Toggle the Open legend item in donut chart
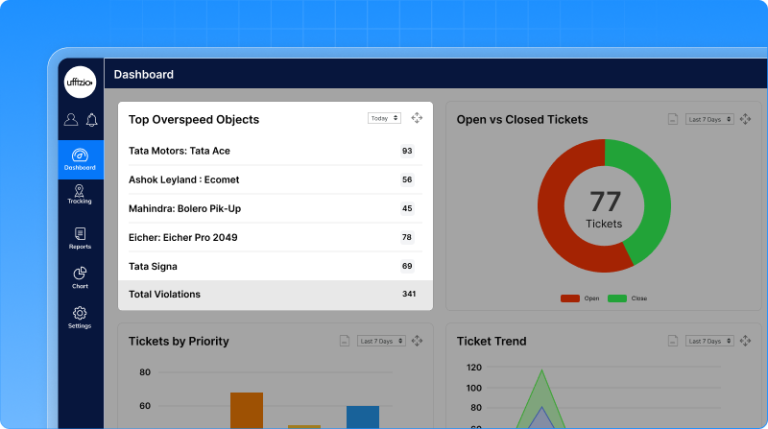 (577, 298)
